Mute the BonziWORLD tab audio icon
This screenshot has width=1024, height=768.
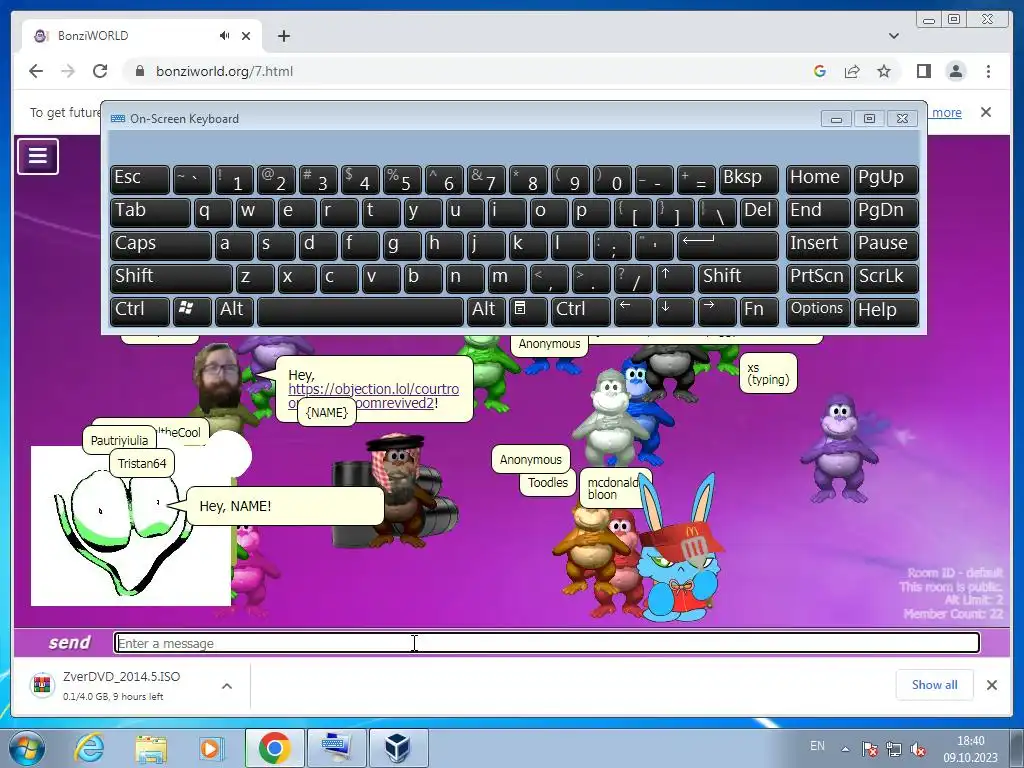(225, 36)
